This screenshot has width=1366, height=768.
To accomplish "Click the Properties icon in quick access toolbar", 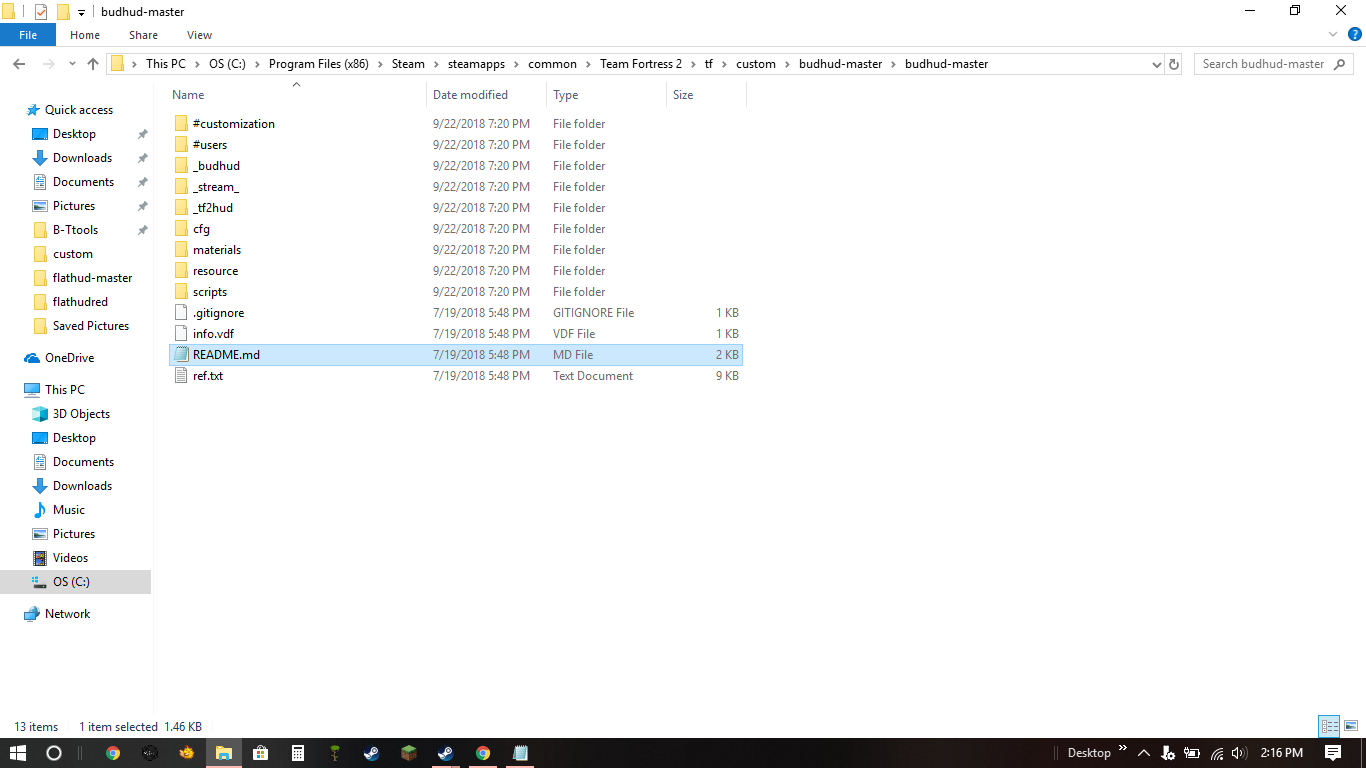I will coord(41,12).
